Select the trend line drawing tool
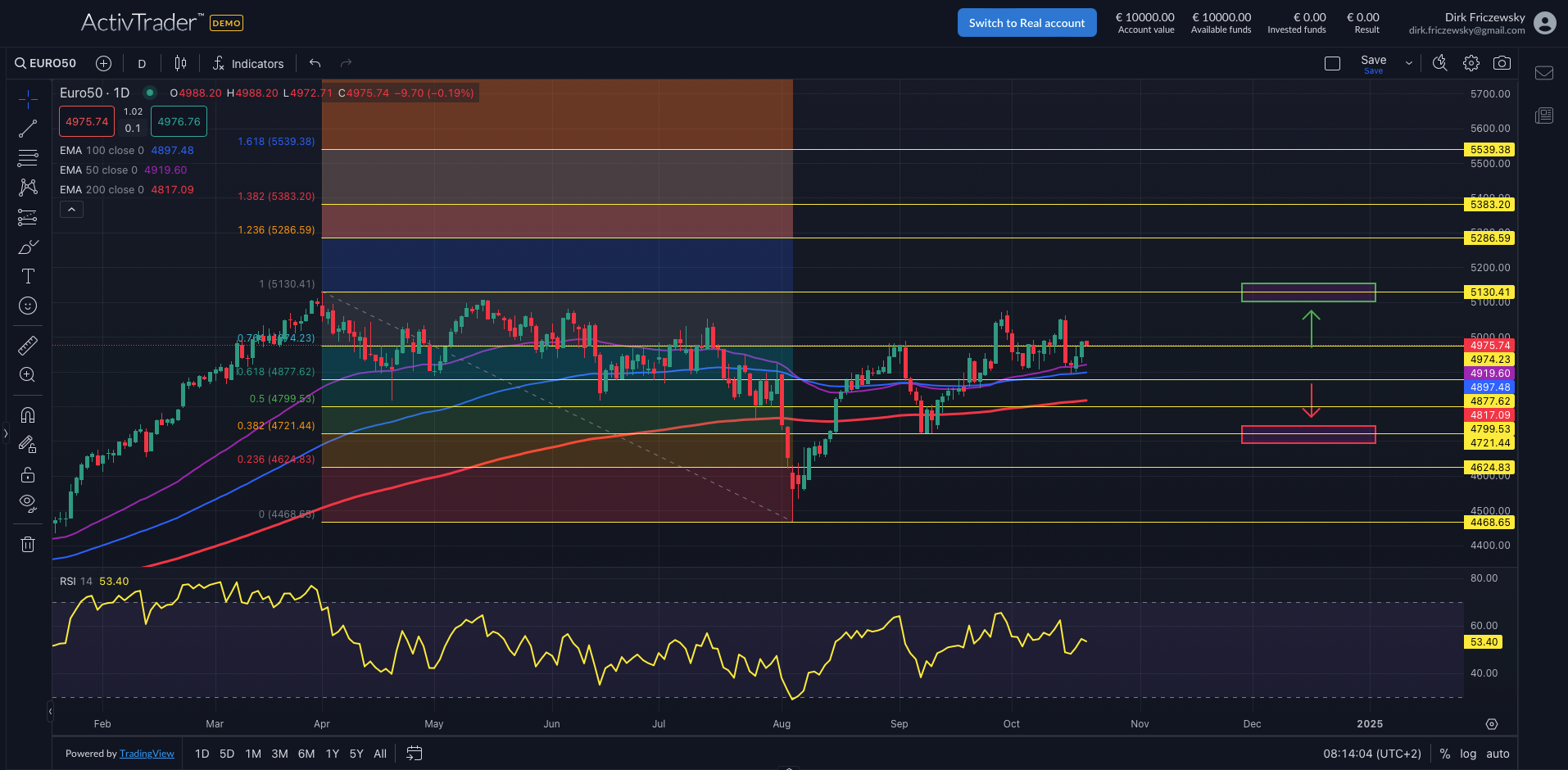 point(28,128)
